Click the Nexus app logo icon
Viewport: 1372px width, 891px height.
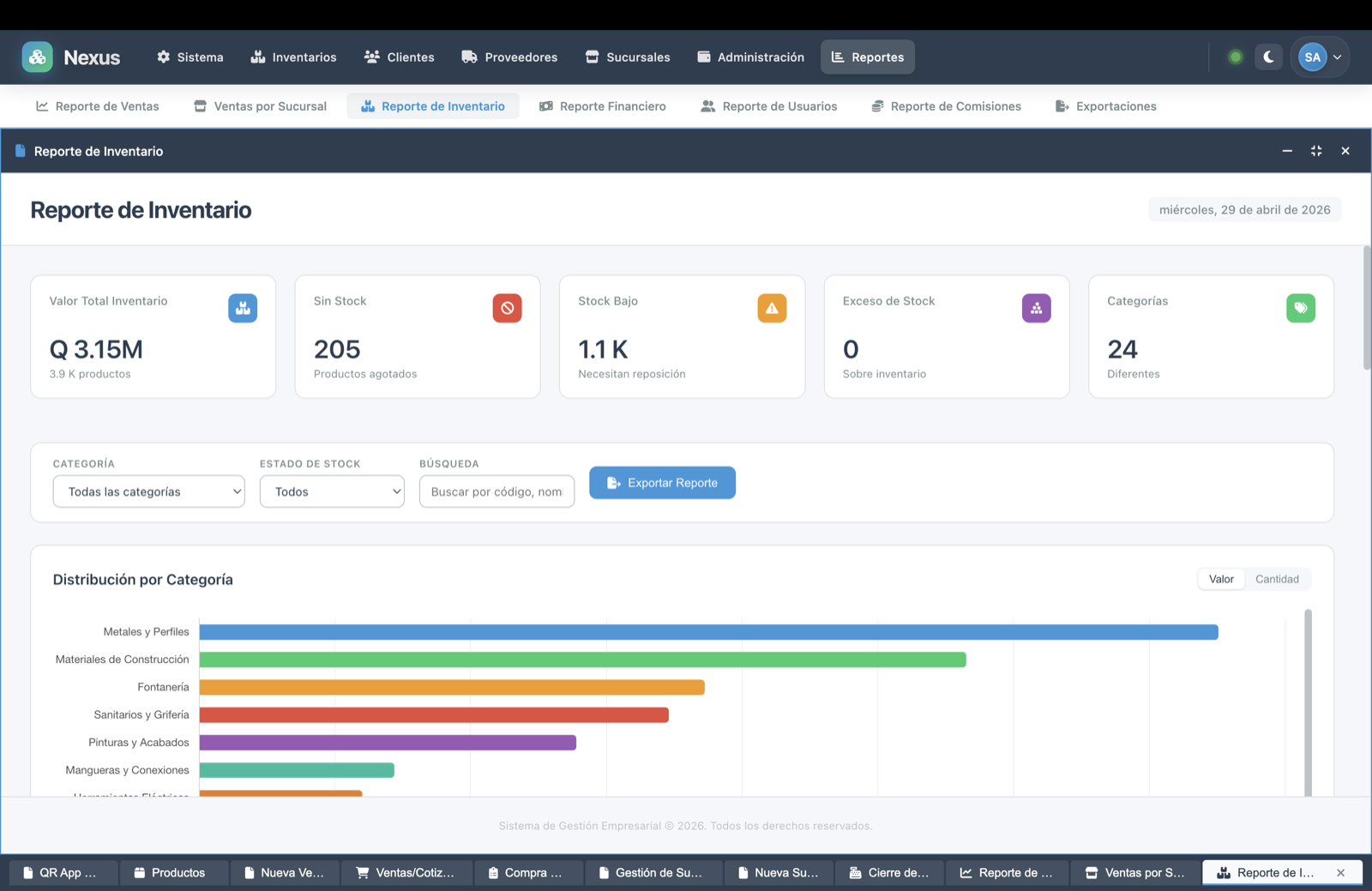(37, 57)
